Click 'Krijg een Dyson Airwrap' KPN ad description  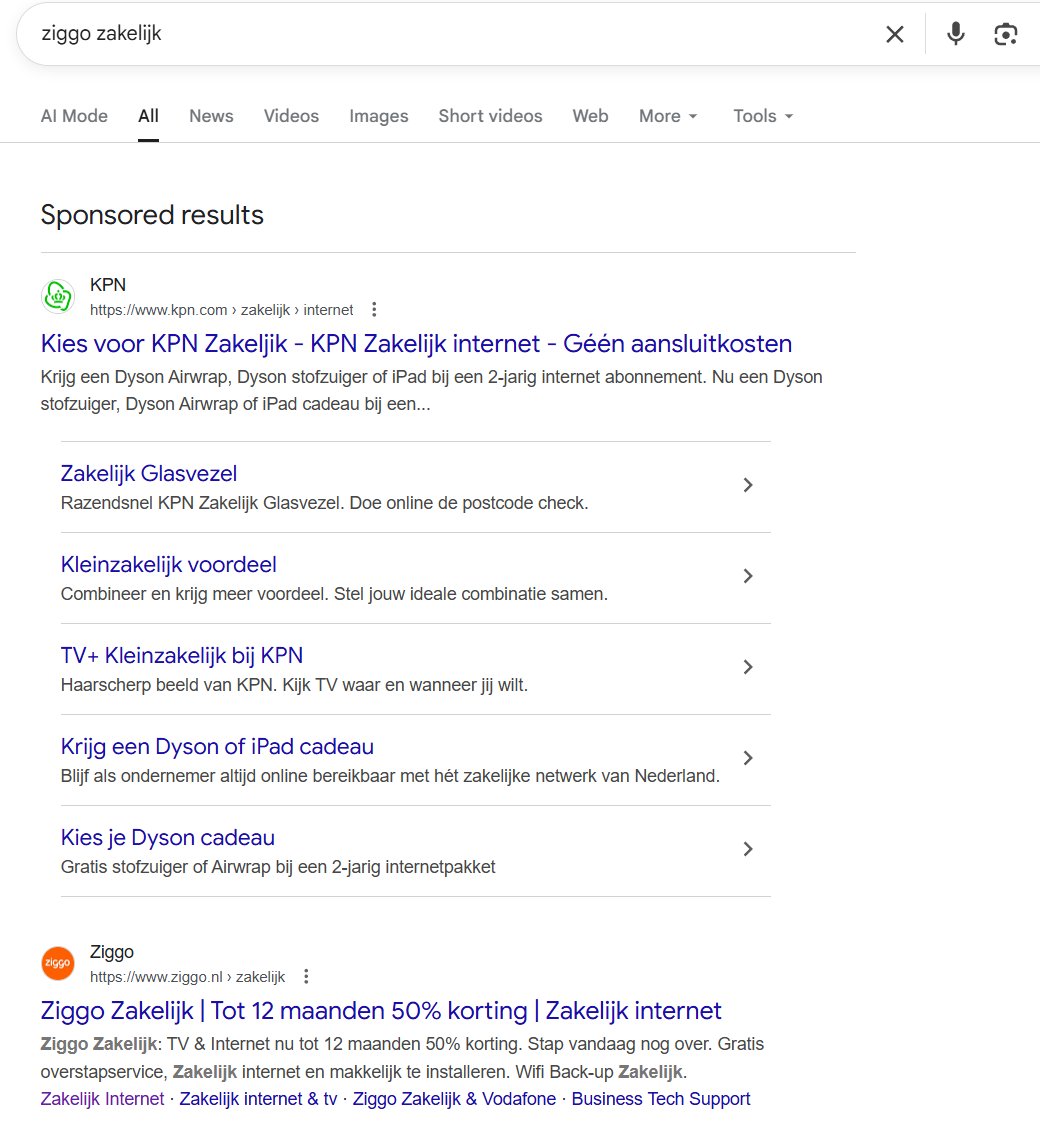(x=432, y=391)
